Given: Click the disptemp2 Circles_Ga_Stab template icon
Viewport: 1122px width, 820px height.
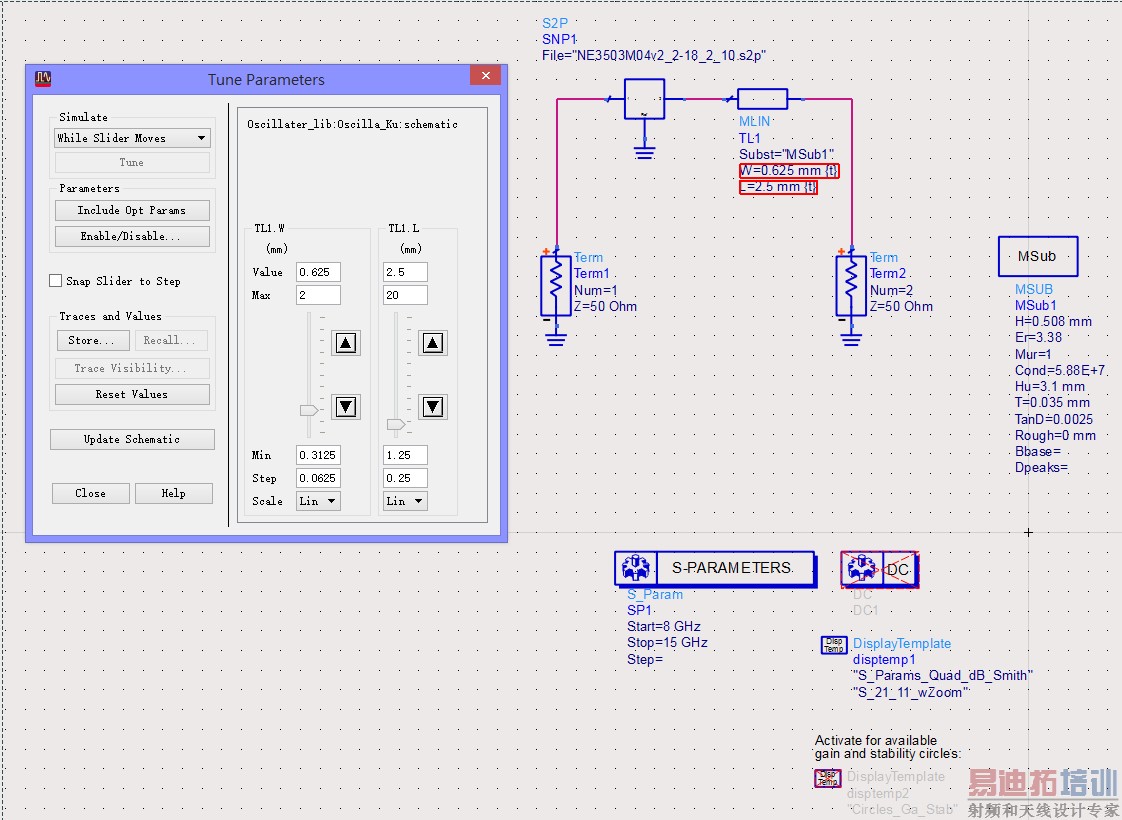Looking at the screenshot, I should pos(828,778).
